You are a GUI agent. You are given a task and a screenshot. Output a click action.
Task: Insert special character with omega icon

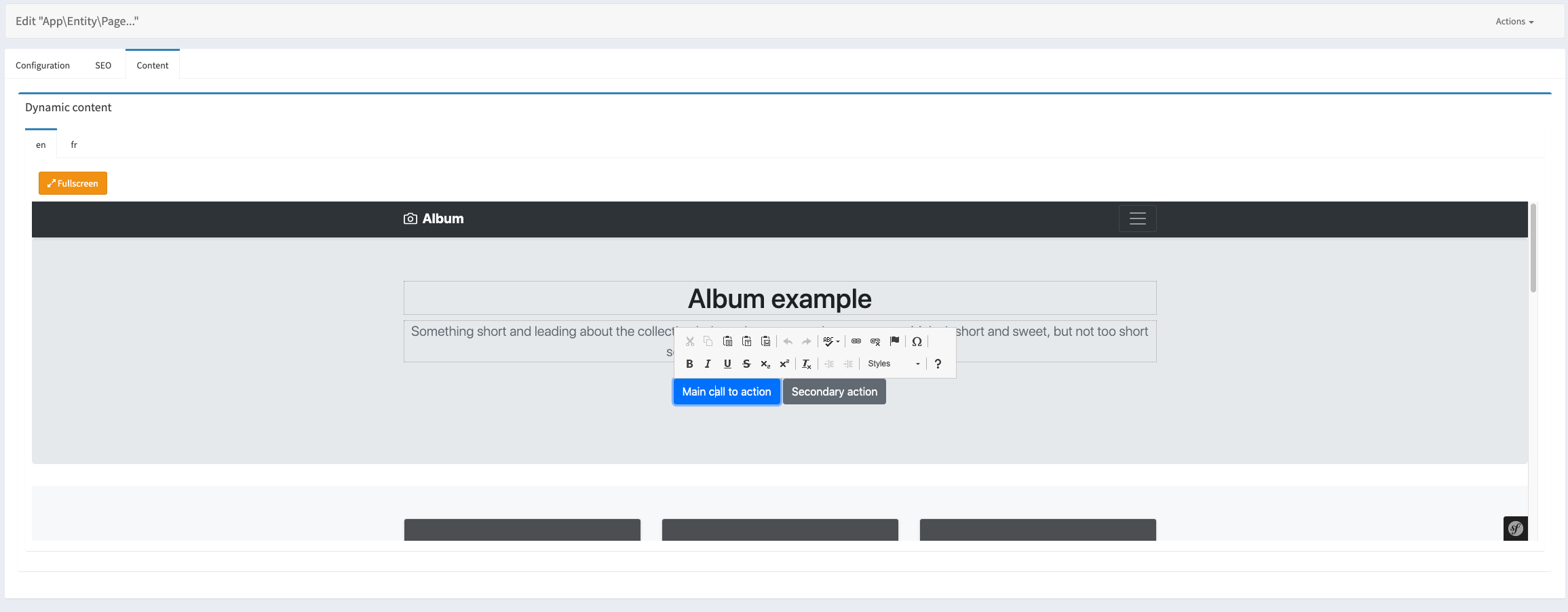(917, 341)
